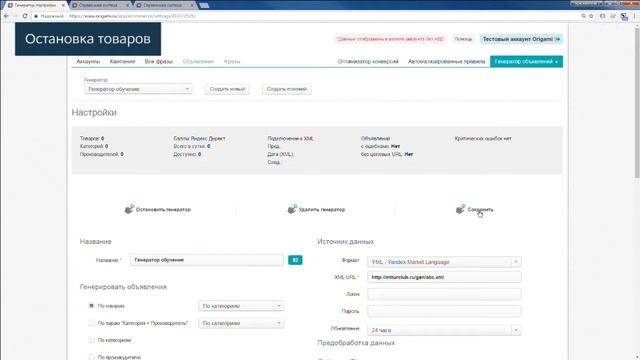Click the Подключение к XML text
Viewport: 640px width, 360px height.
291,138
